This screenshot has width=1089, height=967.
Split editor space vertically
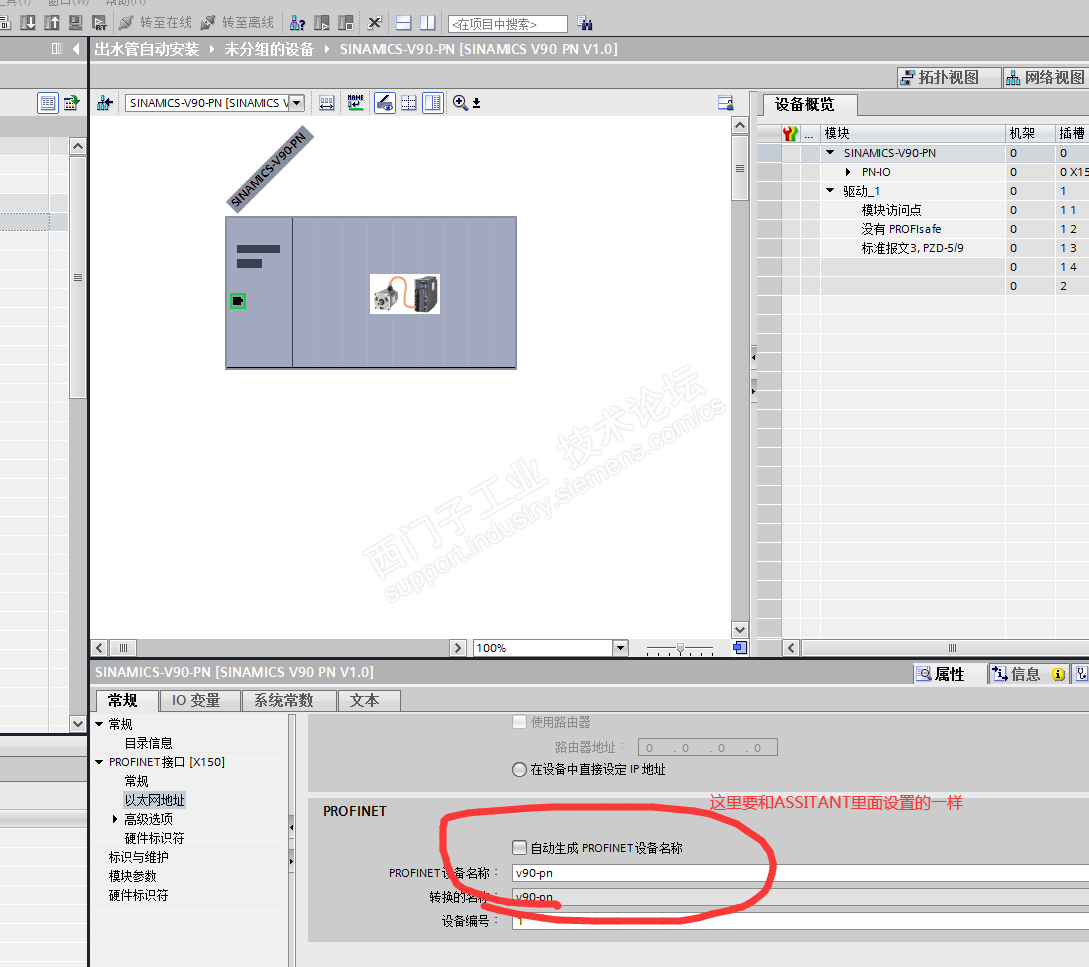[x=428, y=23]
